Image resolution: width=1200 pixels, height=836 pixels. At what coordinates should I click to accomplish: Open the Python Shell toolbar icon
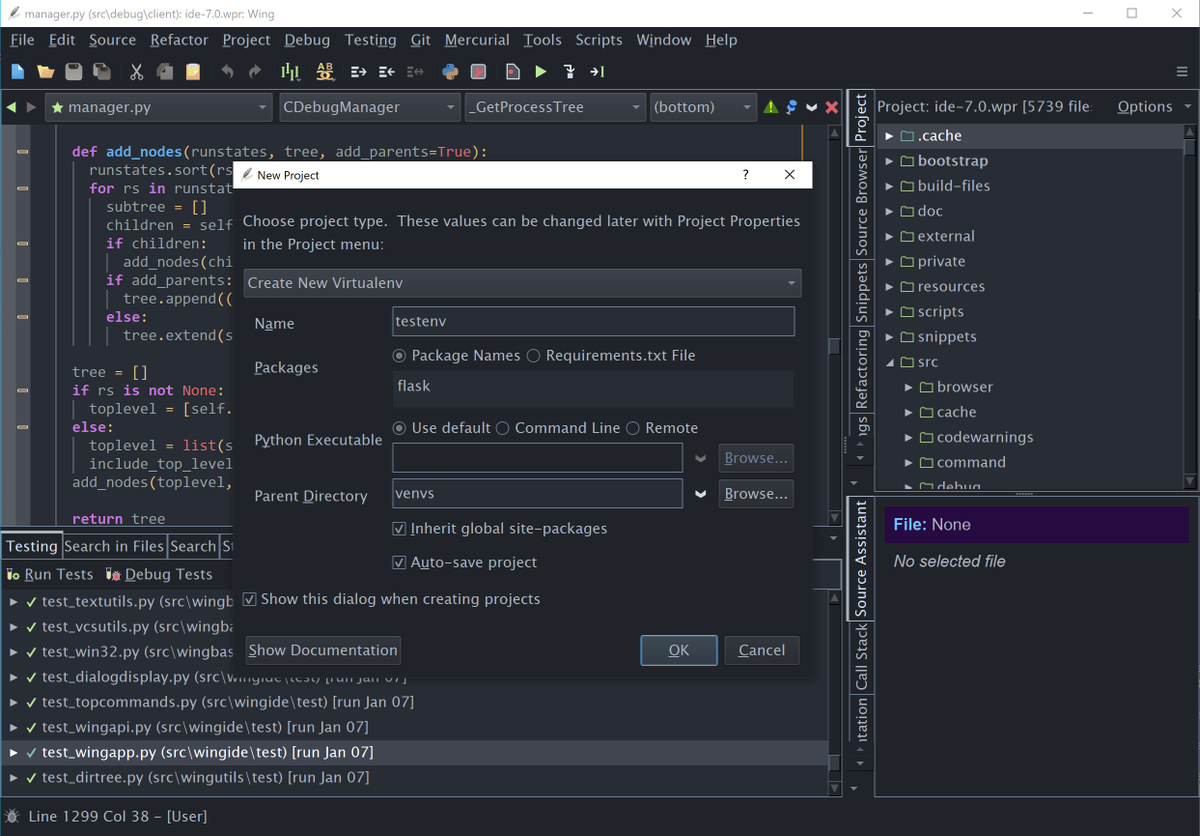[450, 72]
